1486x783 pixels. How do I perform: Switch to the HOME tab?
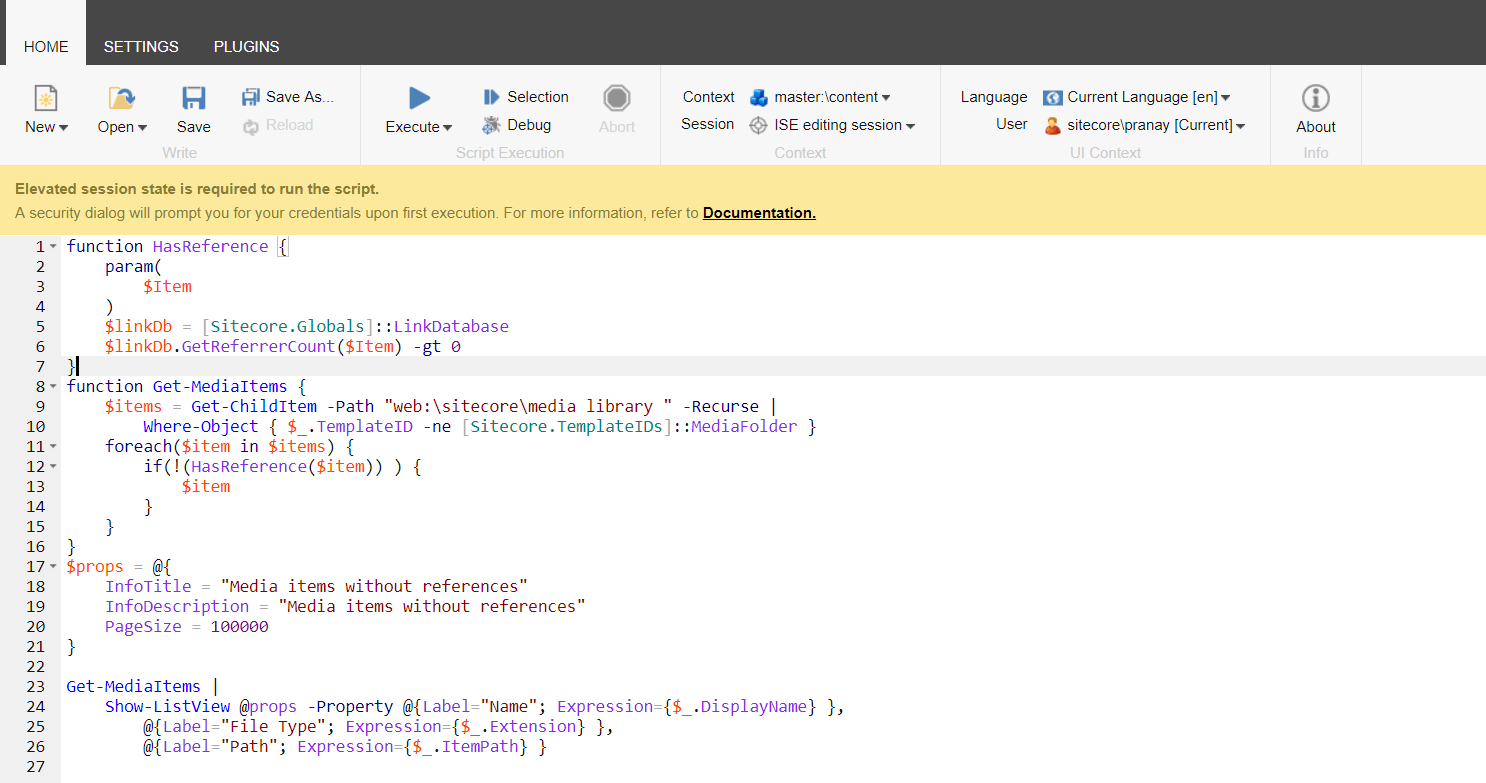pyautogui.click(x=46, y=46)
